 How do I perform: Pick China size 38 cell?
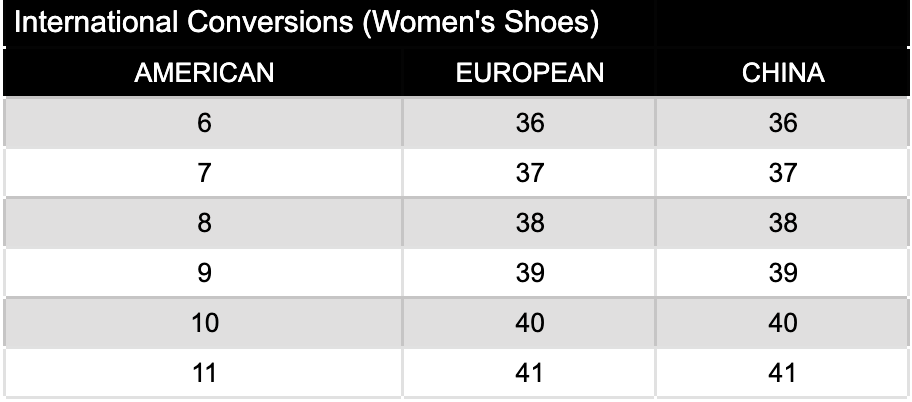(x=783, y=222)
